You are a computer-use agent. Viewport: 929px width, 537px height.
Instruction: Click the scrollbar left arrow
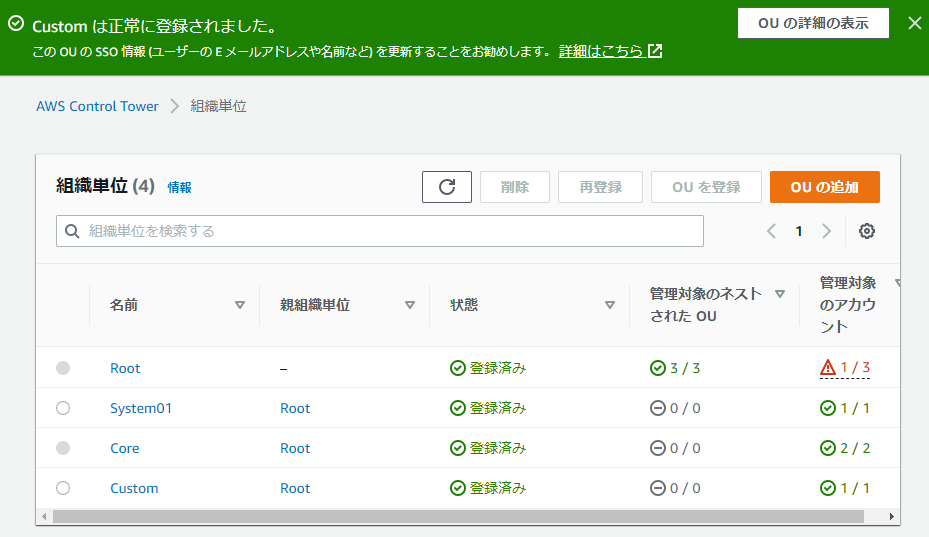tap(44, 516)
